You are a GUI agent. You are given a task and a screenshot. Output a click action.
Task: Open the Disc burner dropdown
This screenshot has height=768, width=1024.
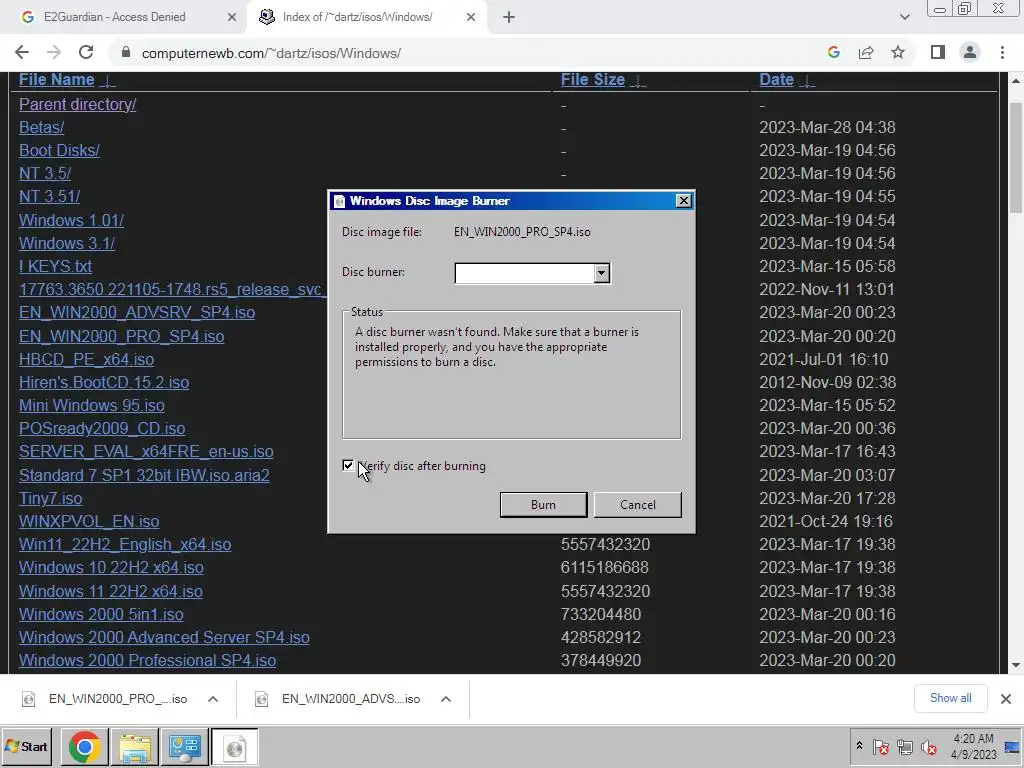[x=601, y=274]
